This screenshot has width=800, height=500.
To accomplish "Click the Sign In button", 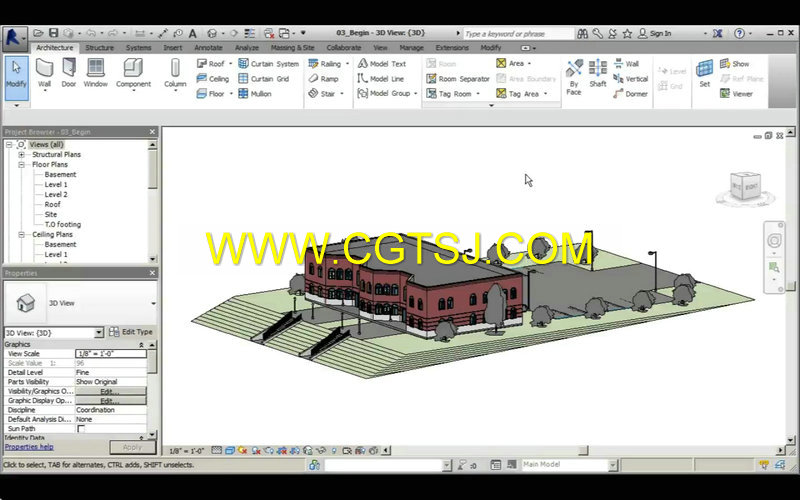I will click(655, 33).
